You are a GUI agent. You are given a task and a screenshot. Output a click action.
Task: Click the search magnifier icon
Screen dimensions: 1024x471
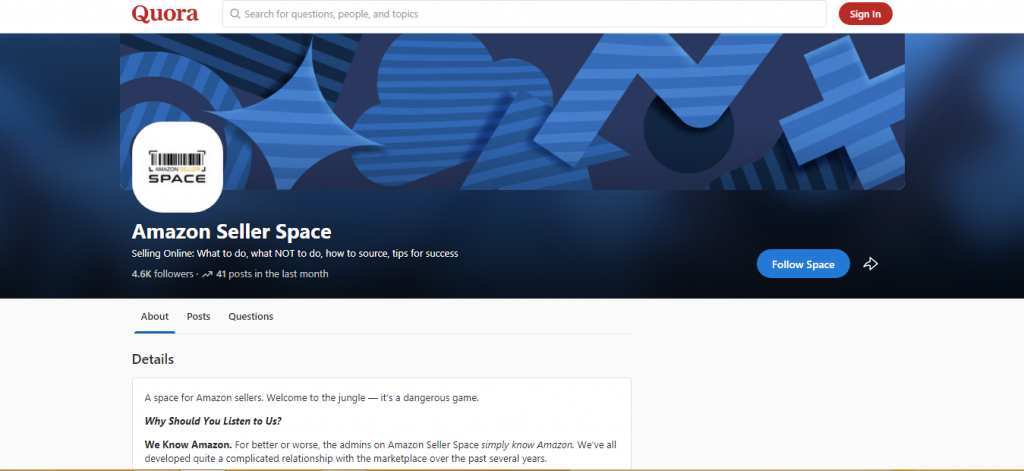click(x=235, y=14)
